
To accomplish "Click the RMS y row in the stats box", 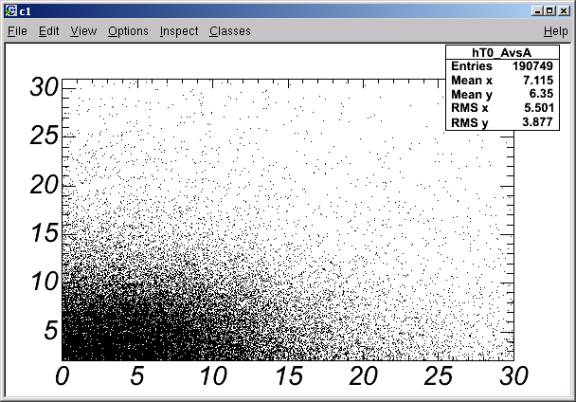I will point(502,122).
